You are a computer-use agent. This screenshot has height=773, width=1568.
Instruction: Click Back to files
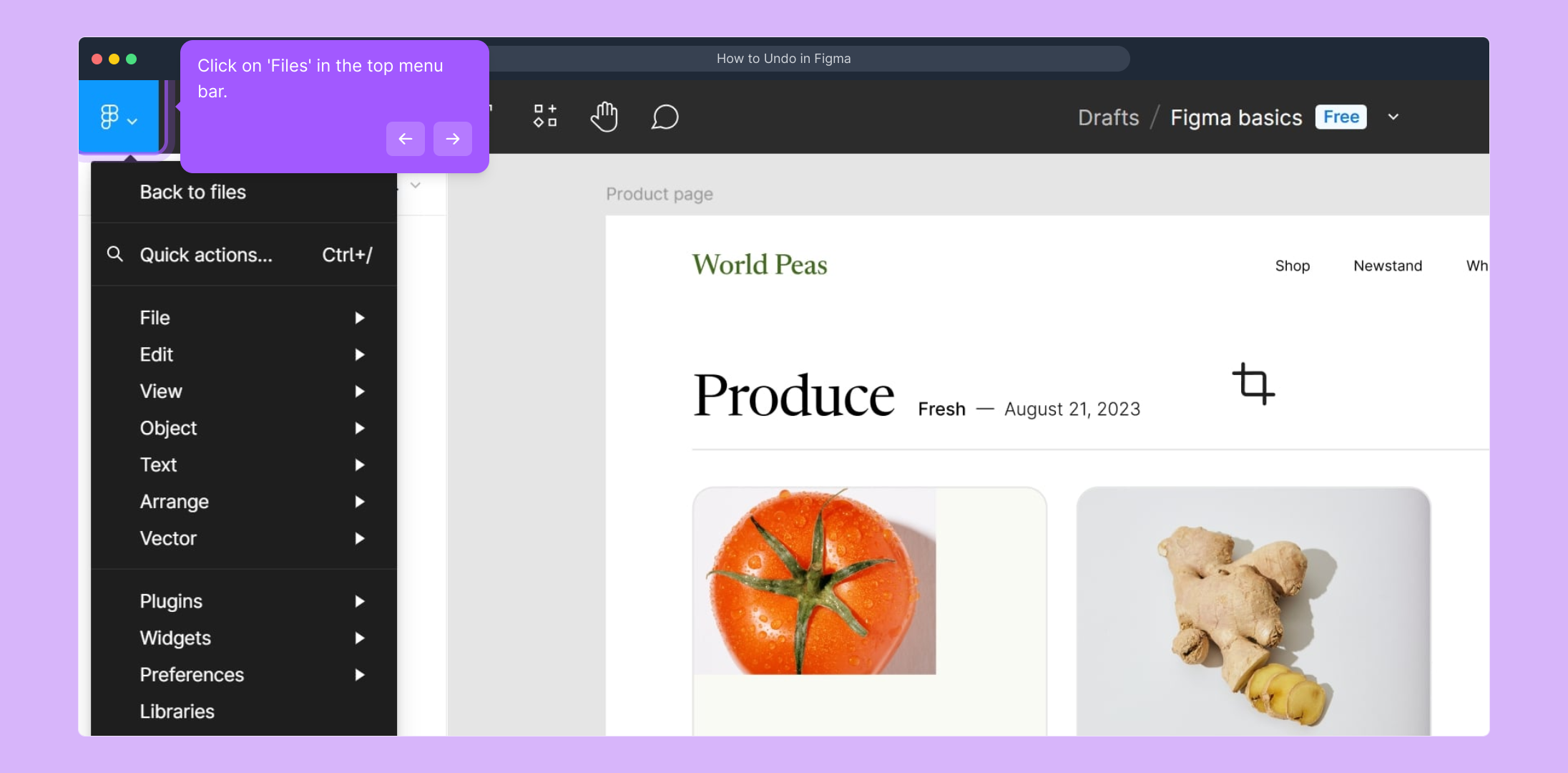(x=193, y=192)
